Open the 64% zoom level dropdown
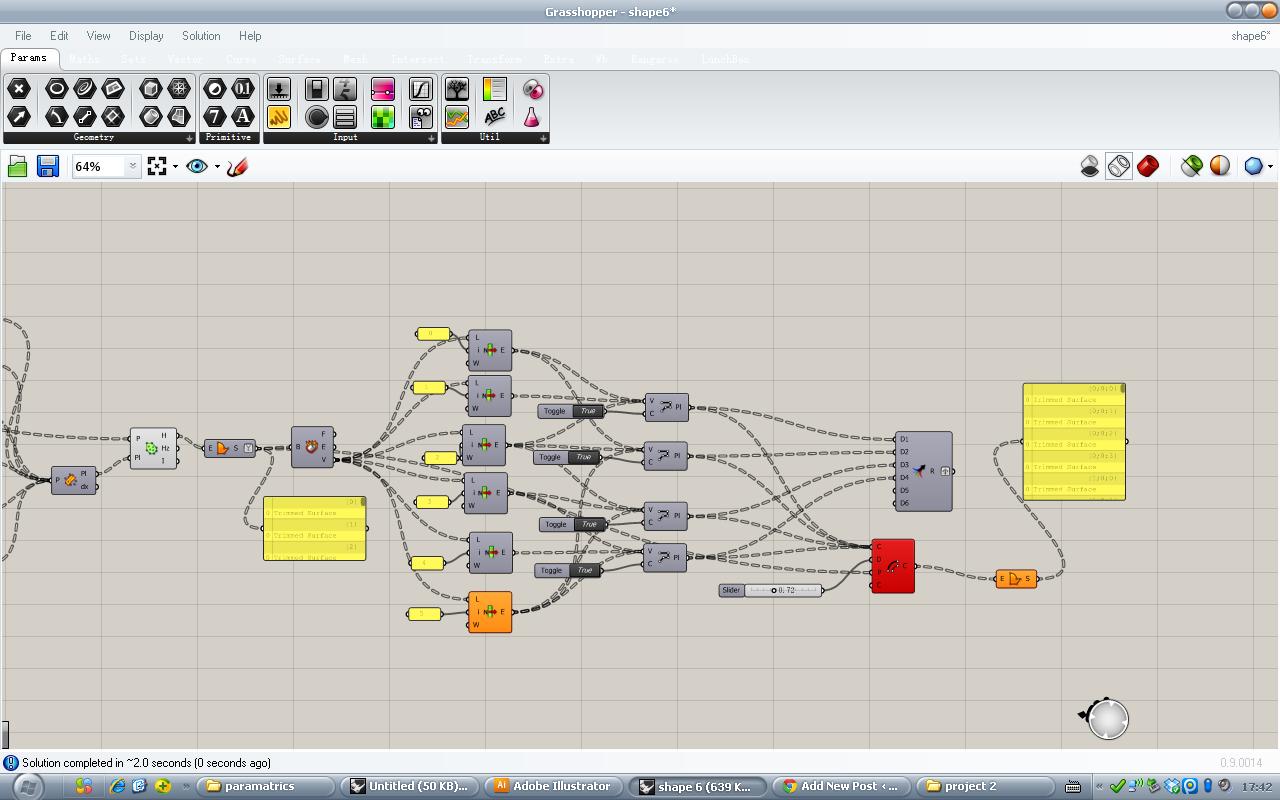Screen dimensions: 1280x800 click(x=132, y=166)
